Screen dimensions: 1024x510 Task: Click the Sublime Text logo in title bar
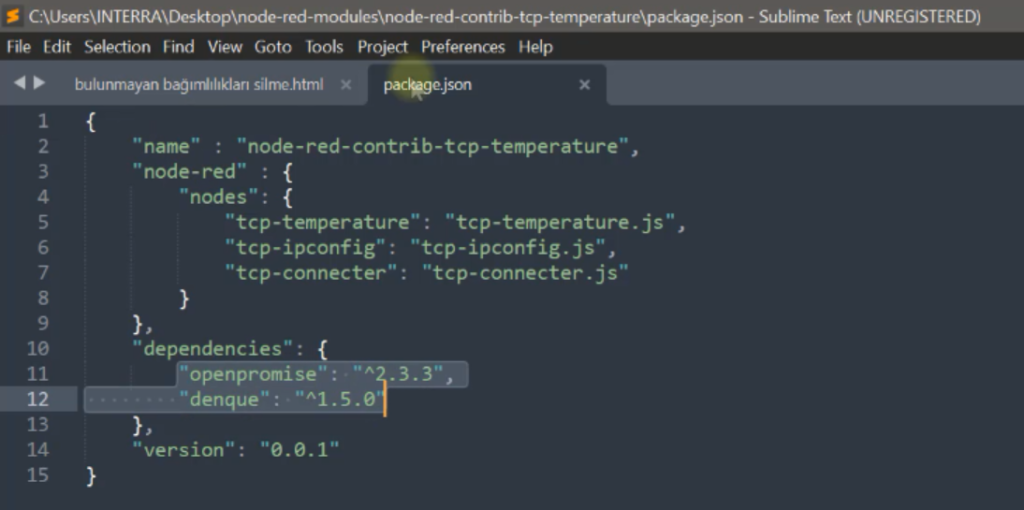(12, 16)
